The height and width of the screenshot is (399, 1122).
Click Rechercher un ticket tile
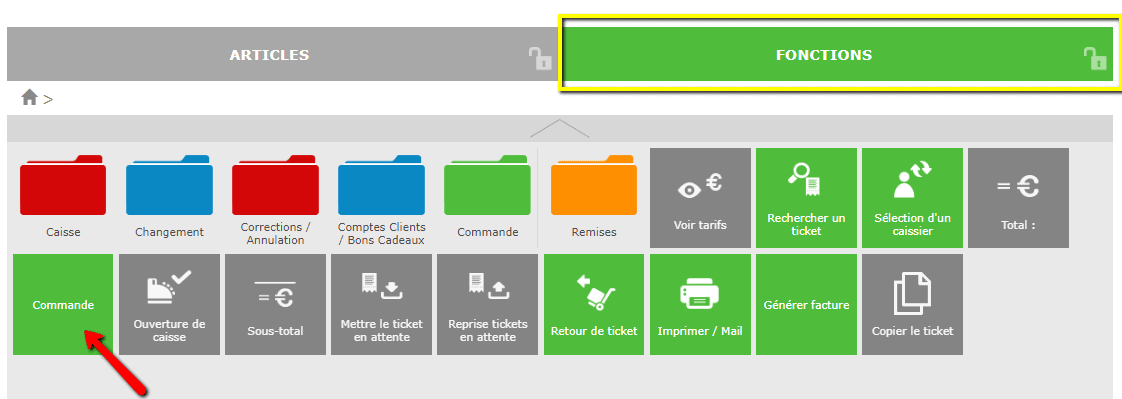(806, 198)
